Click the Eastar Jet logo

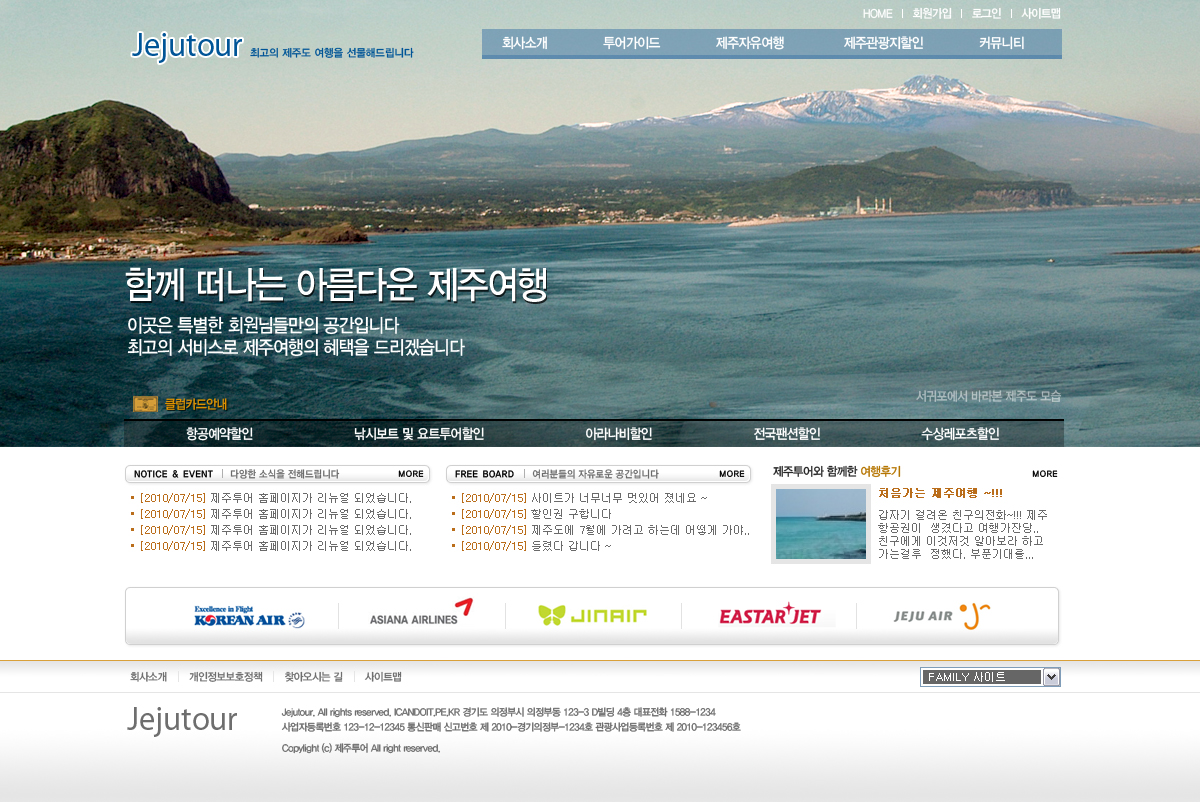click(770, 615)
